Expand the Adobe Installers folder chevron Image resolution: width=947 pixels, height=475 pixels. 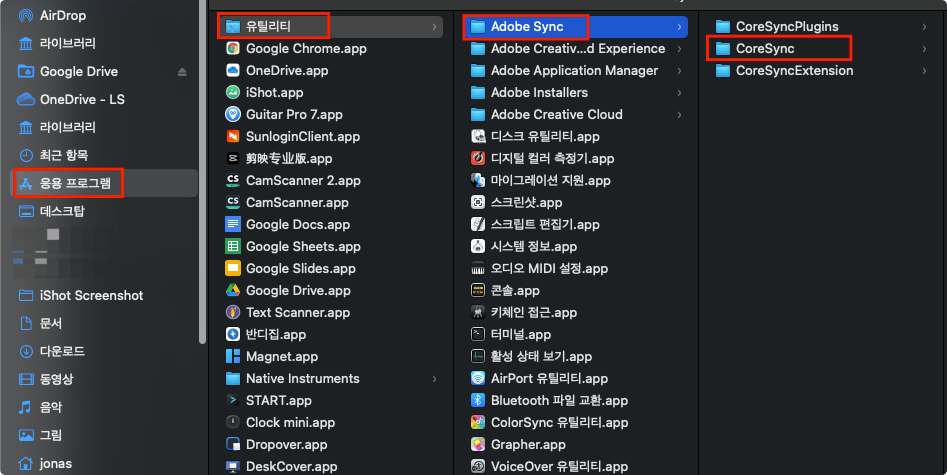coord(679,92)
